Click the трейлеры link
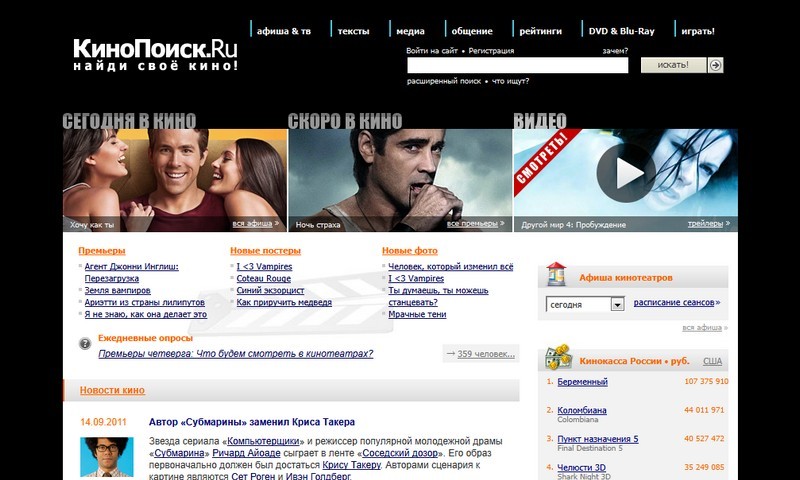Viewport: 800px width, 480px height. (x=705, y=223)
